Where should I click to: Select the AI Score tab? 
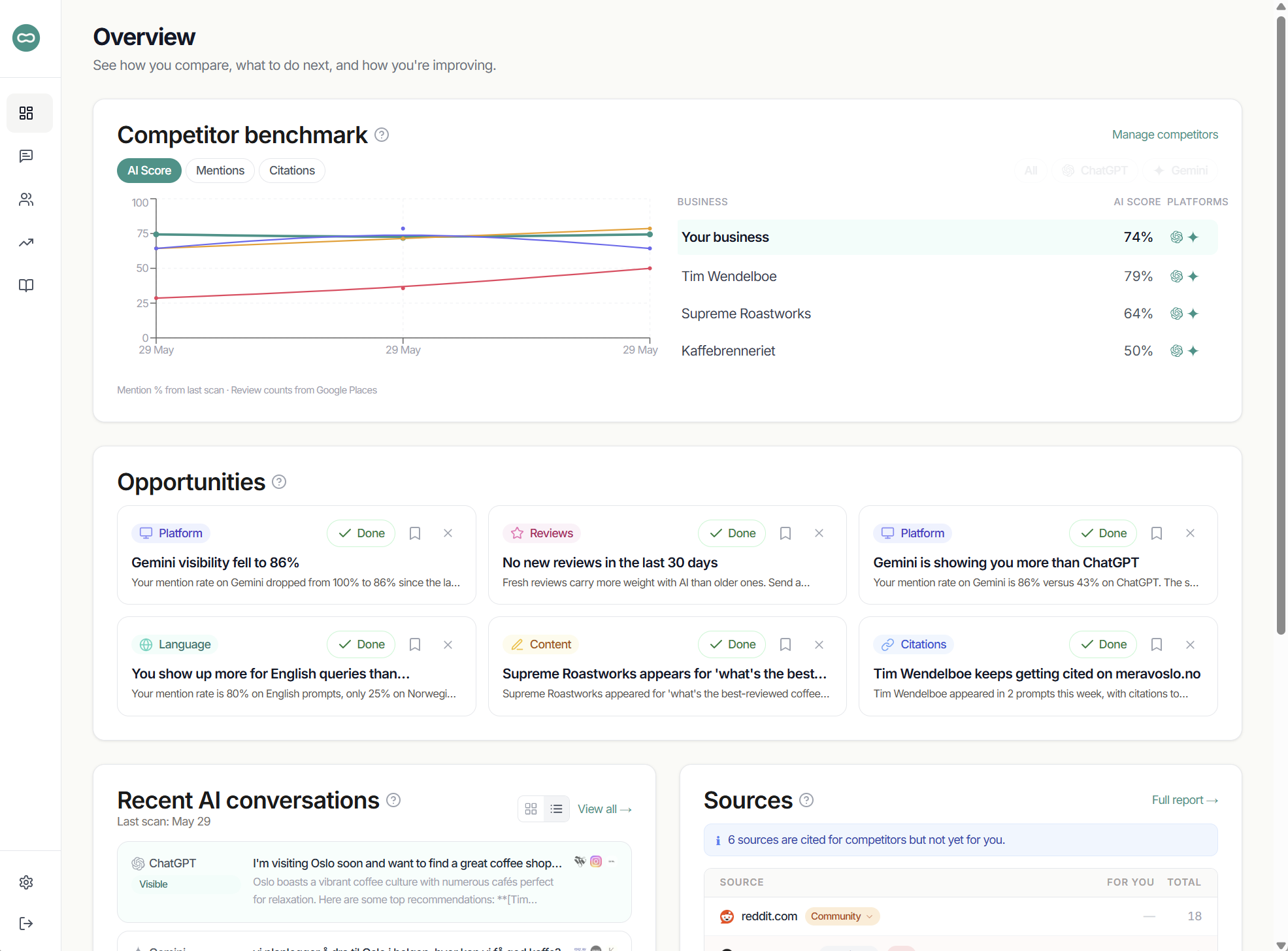tap(149, 171)
